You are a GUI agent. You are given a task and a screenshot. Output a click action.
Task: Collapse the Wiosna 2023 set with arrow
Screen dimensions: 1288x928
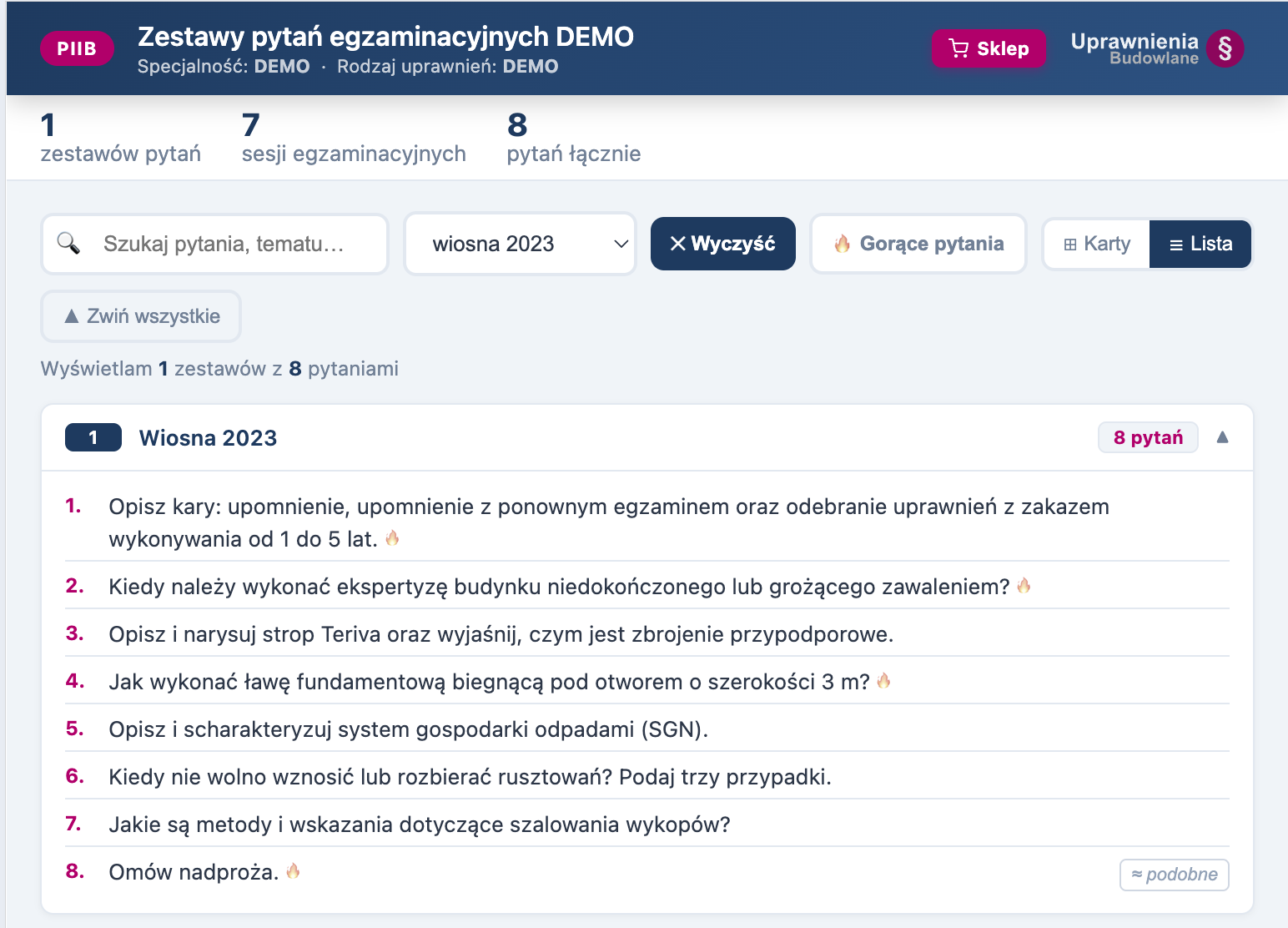click(1222, 437)
